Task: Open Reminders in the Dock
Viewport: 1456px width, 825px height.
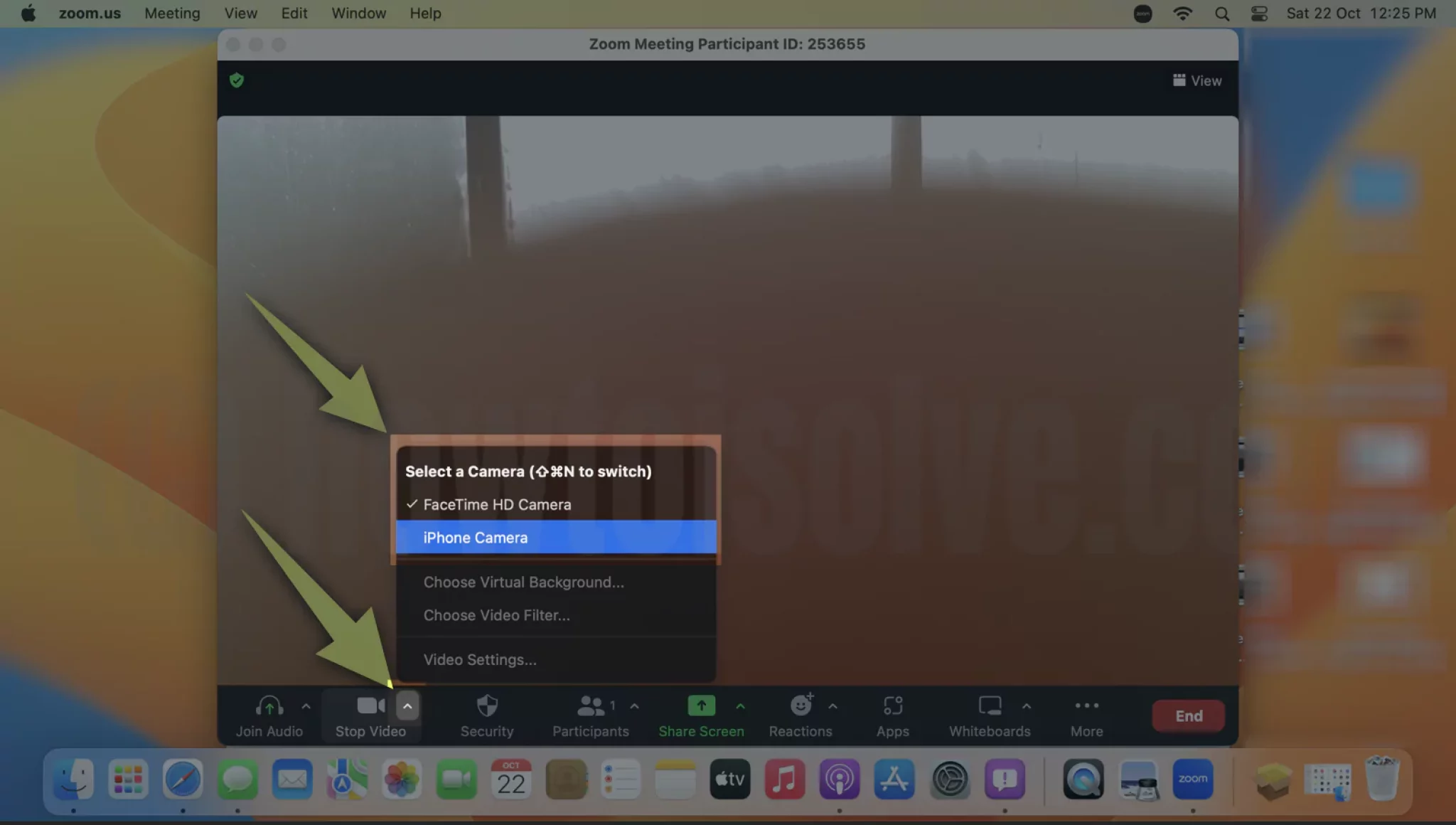Action: [621, 779]
